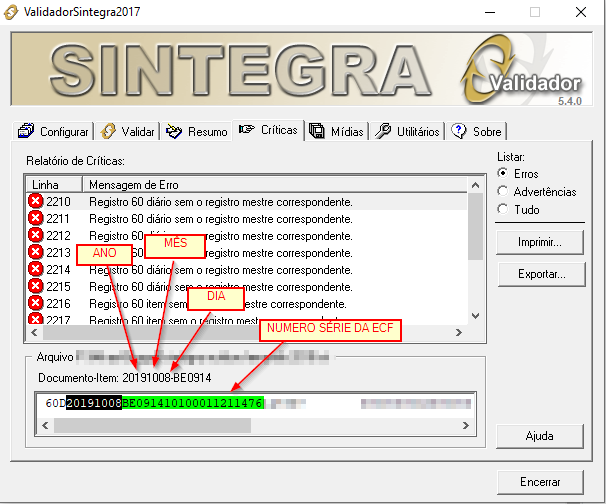Click the record line left scroll arrow
The height and width of the screenshot is (504, 606).
tap(45, 426)
